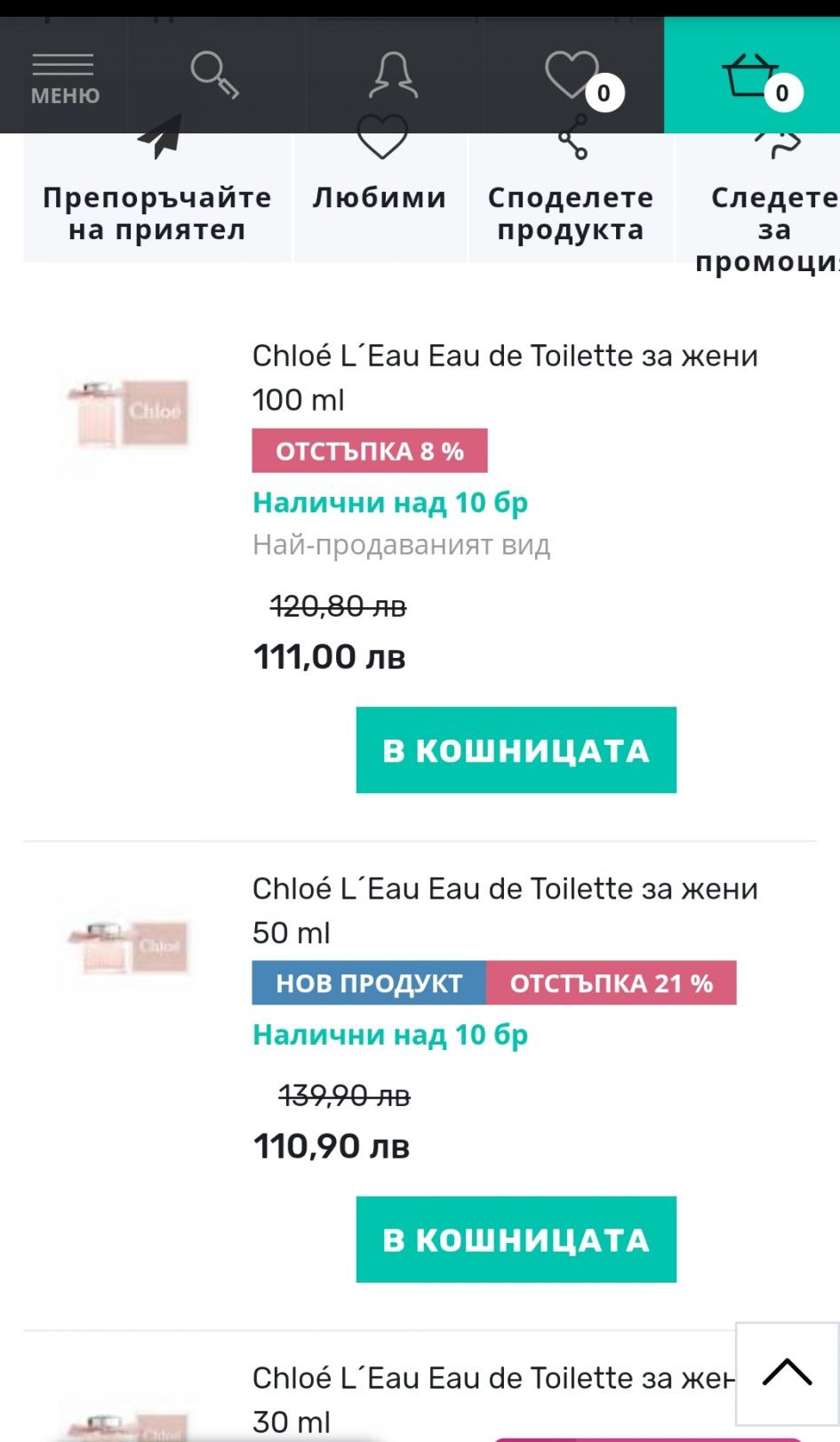The image size is (840, 1442).
Task: Open the user account icon
Action: [x=393, y=75]
